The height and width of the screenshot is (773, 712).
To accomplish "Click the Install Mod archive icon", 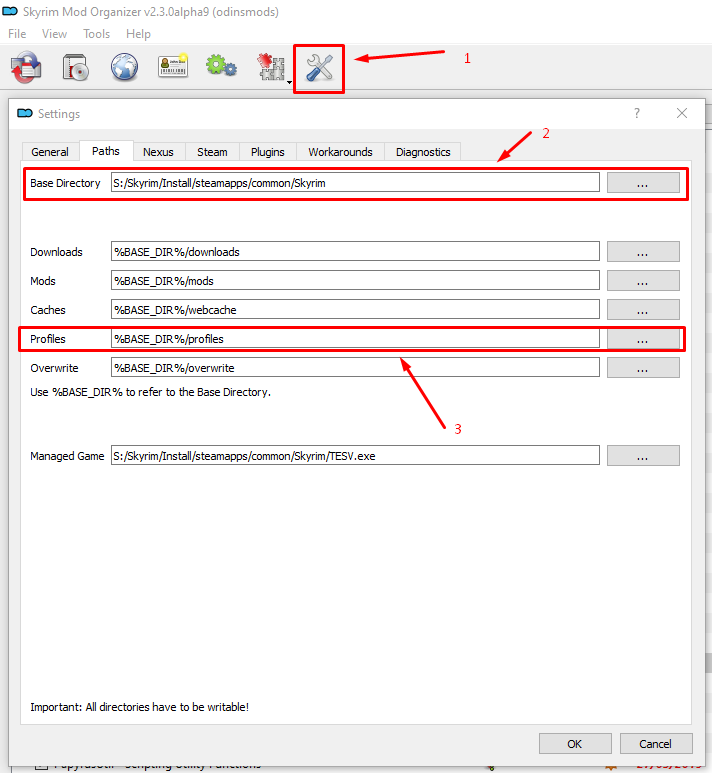I will pyautogui.click(x=75, y=67).
